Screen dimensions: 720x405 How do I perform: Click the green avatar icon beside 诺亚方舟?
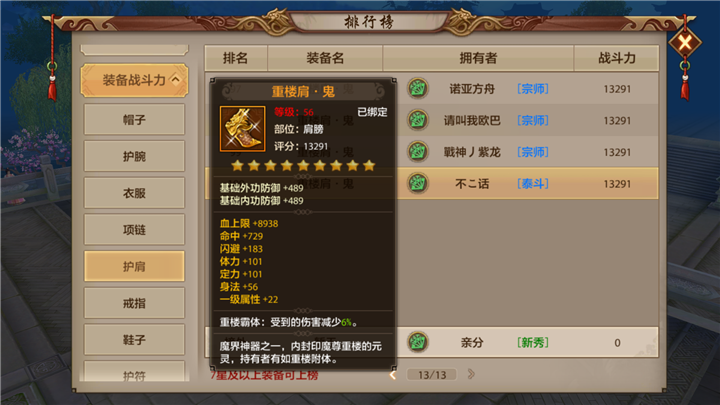click(417, 88)
